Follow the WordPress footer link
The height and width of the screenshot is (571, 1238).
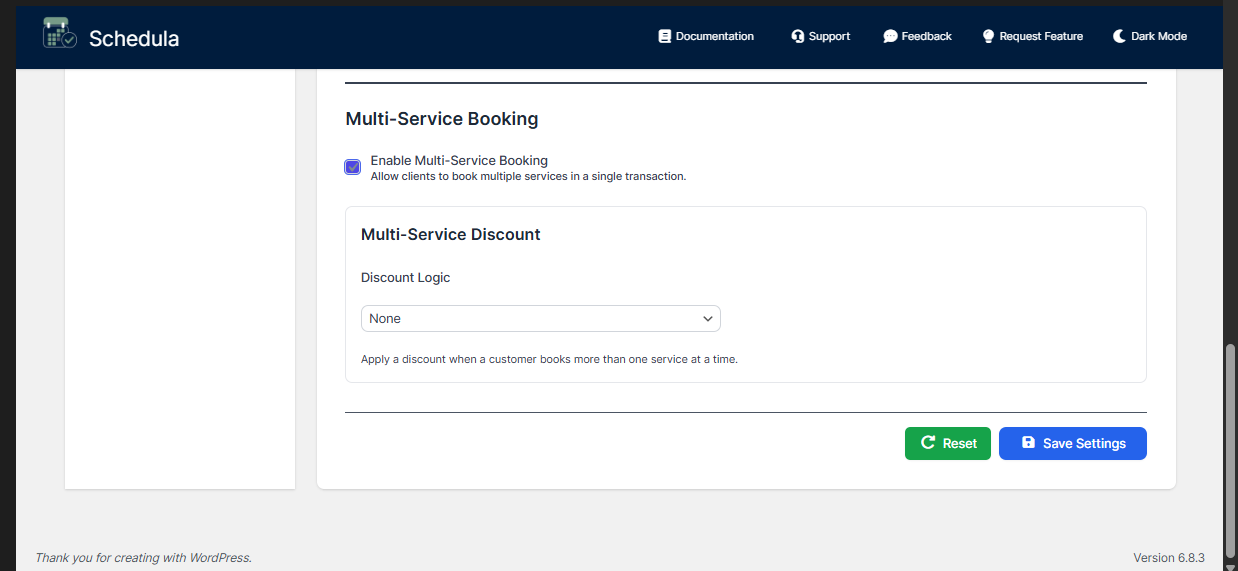tap(220, 558)
